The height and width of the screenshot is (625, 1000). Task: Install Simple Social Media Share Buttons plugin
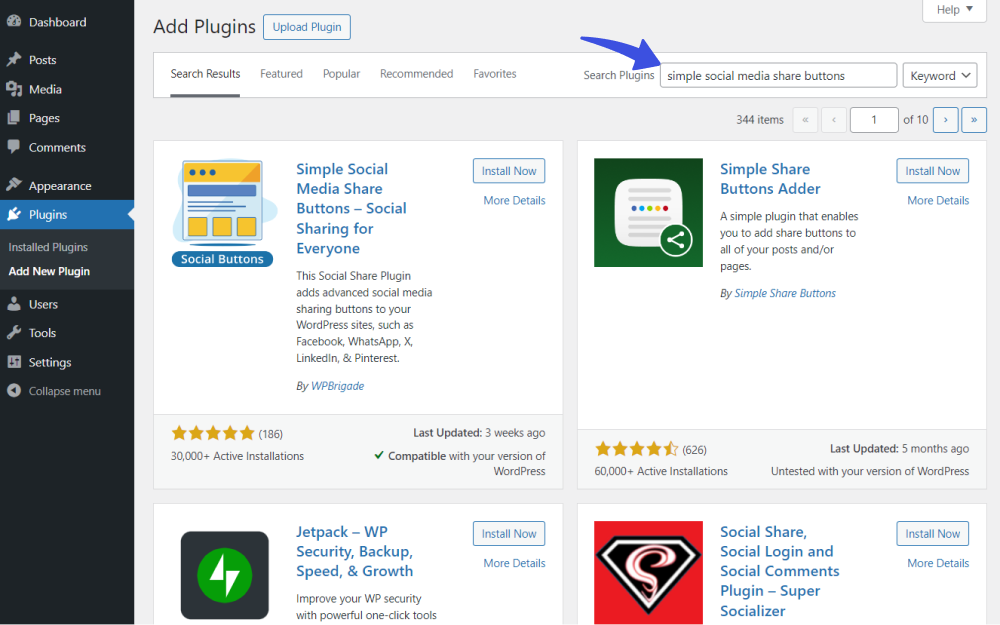click(x=509, y=171)
